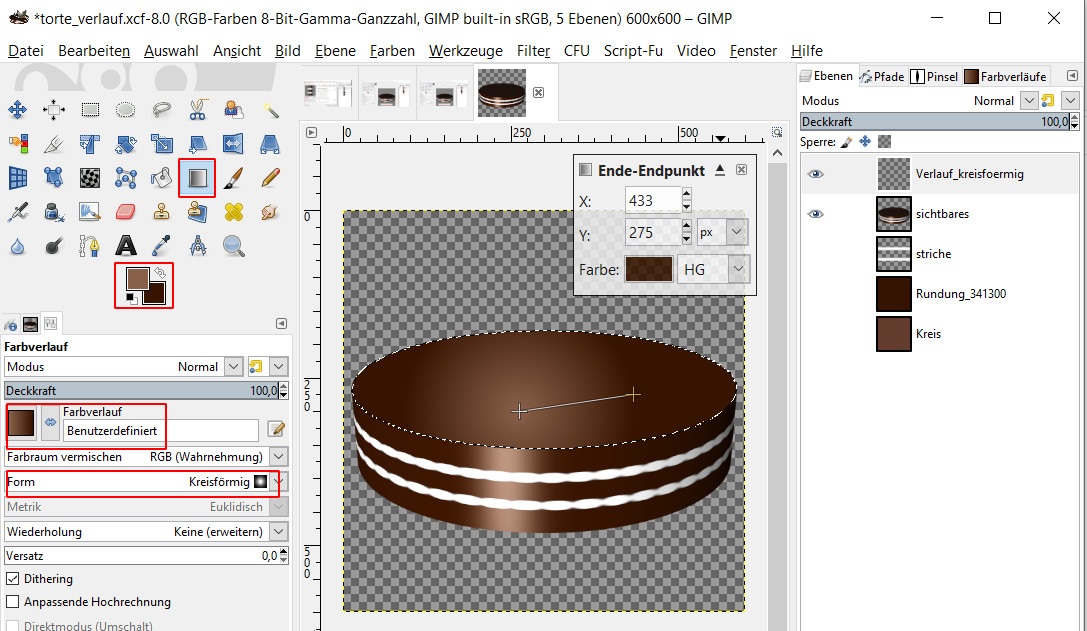Select the Gradient tool in toolbox
The width and height of the screenshot is (1087, 631).
(196, 178)
